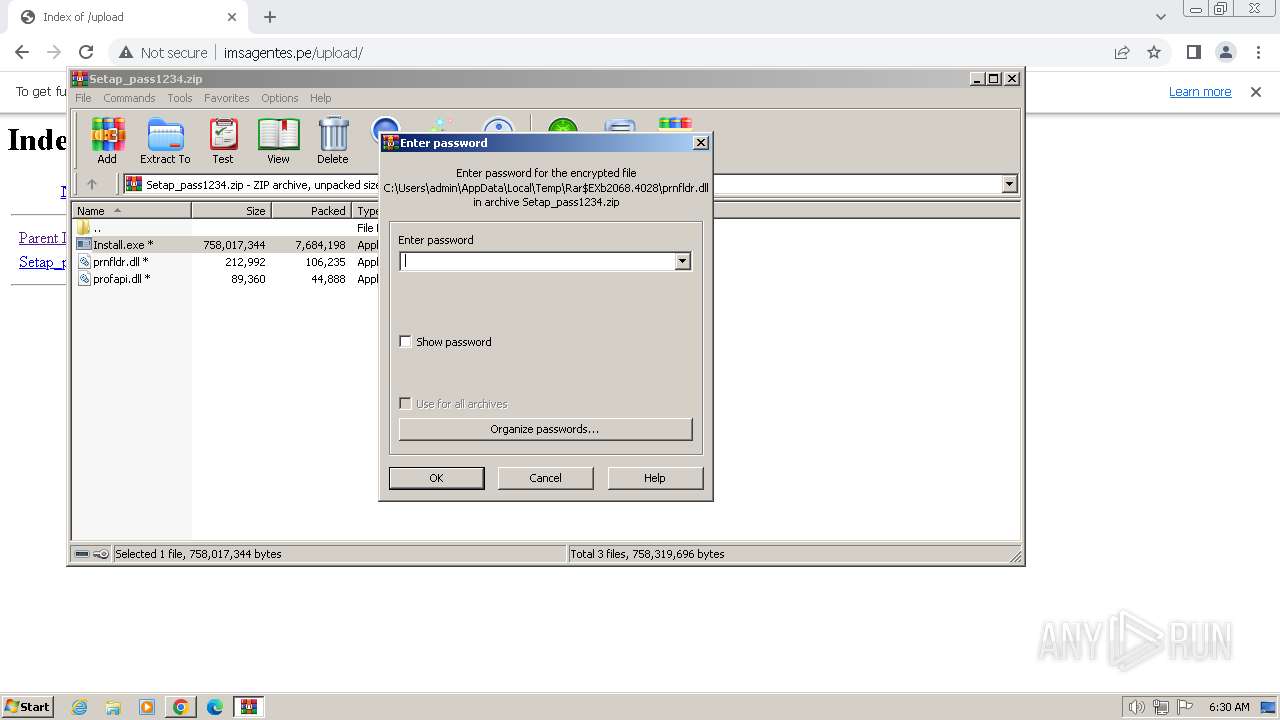Image resolution: width=1280 pixels, height=720 pixels.
Task: Expand the Enter password dropdown arrow
Action: [682, 261]
